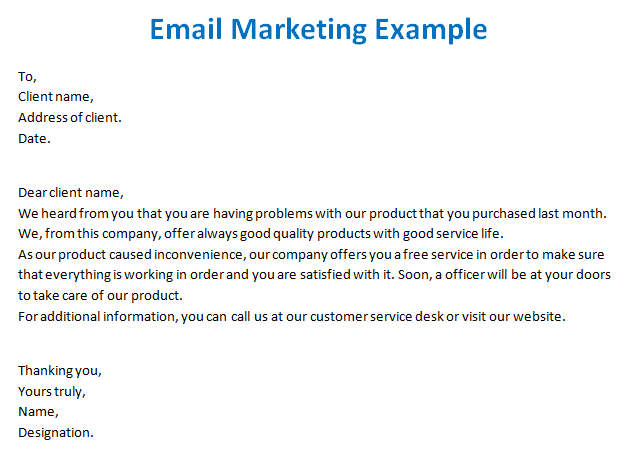Image resolution: width=623 pixels, height=453 pixels.
Task: Click the "Dear client name," salutation
Action: click(70, 192)
